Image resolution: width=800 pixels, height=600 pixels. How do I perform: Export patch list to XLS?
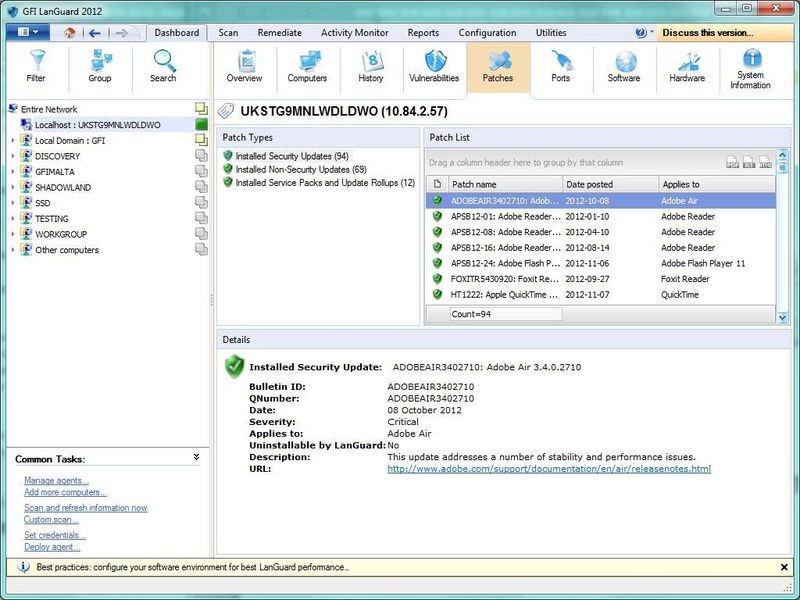tap(749, 162)
